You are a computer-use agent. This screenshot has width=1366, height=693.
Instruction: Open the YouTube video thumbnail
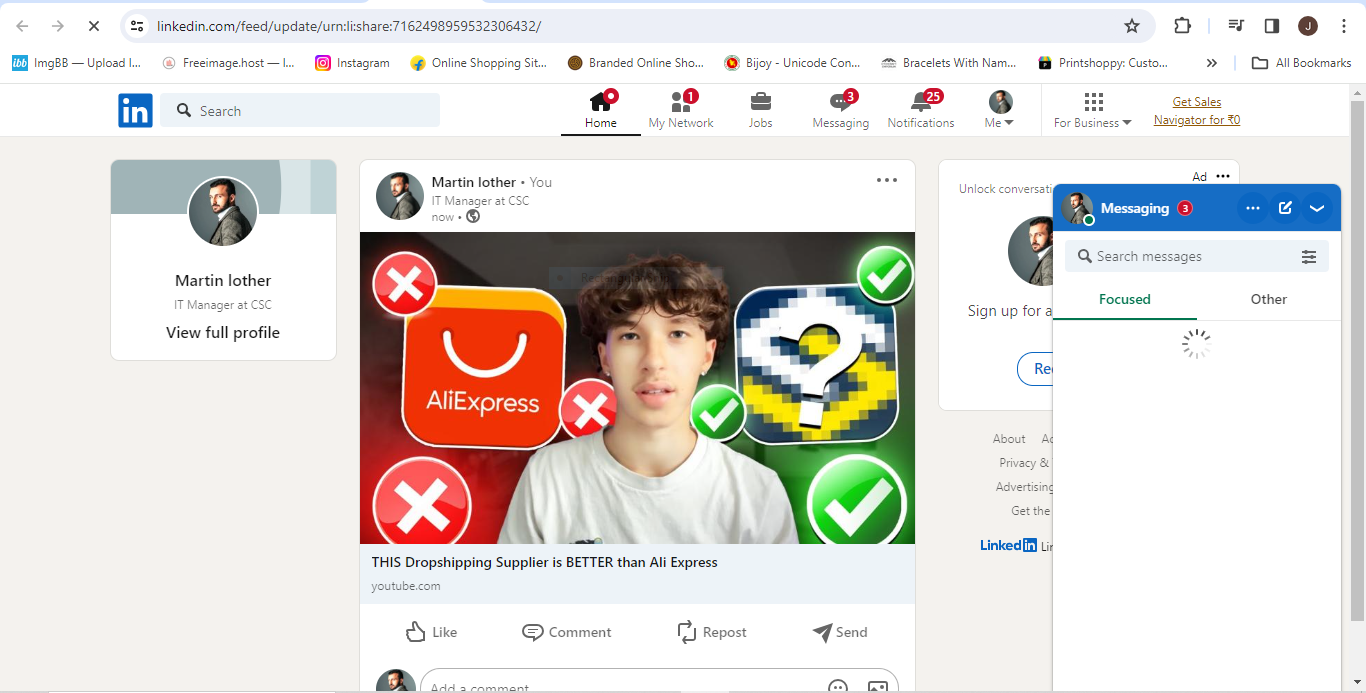(x=637, y=388)
